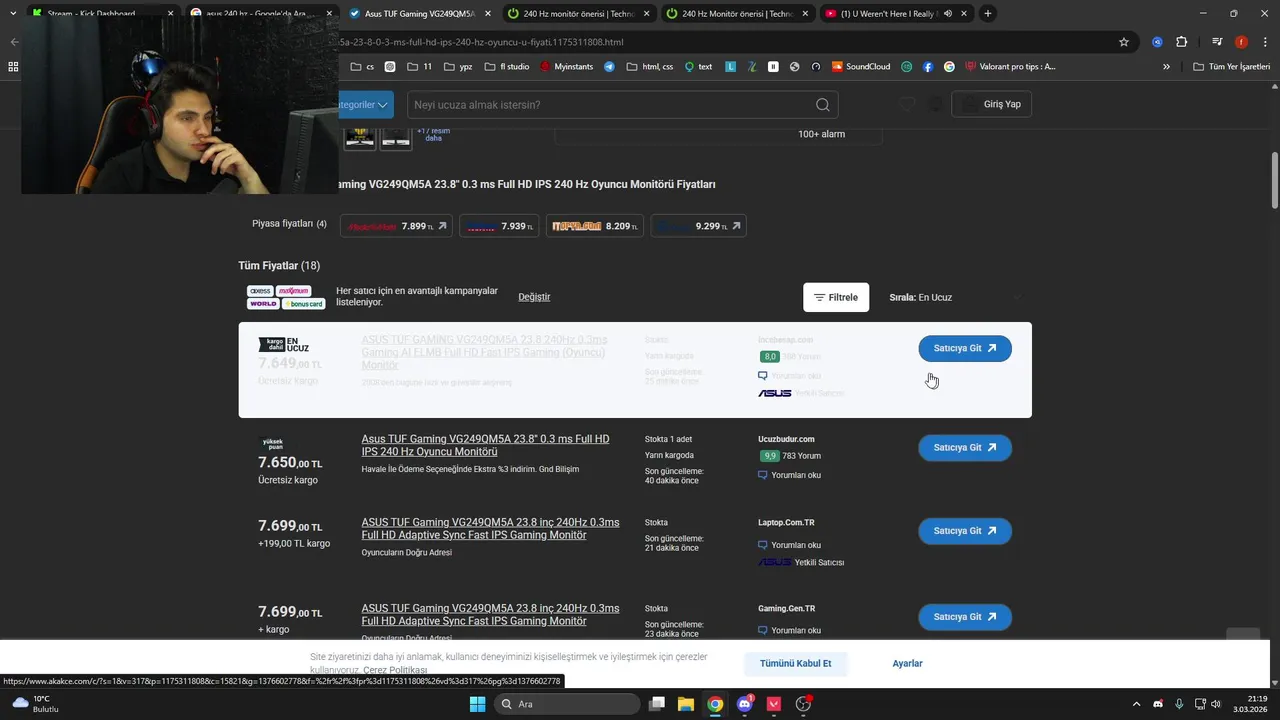Open the volume icon in system tray
The image size is (1280, 720).
1216,704
